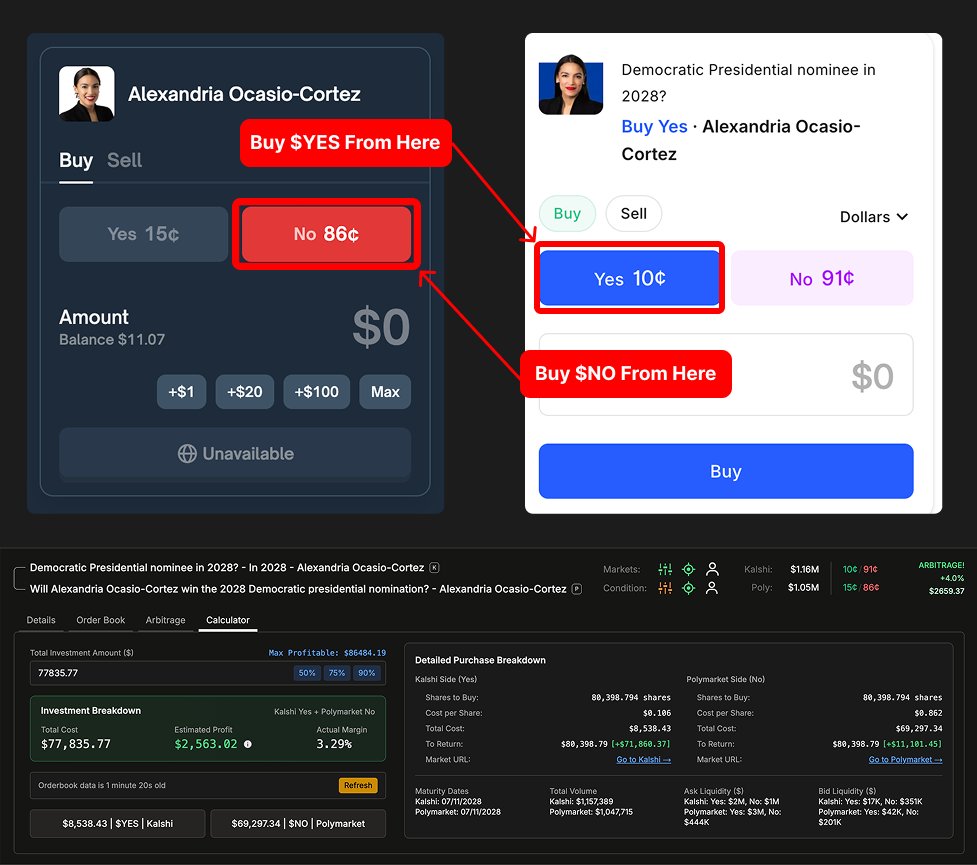Click Kalshi Shares to Buy 80,398.794 value
The image size is (977, 865).
[x=631, y=697]
